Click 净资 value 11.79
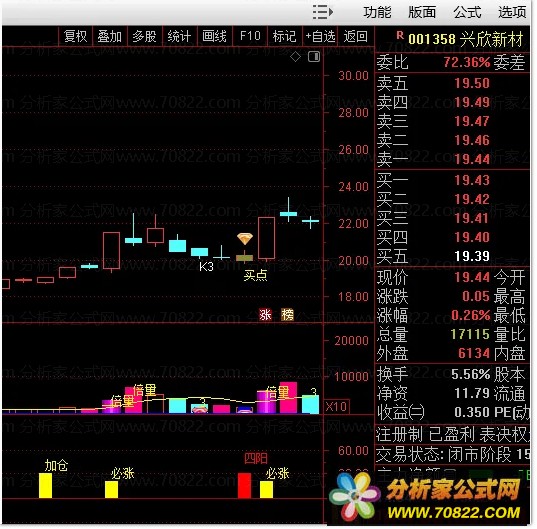Viewport: 537px width, 529px height. point(472,393)
